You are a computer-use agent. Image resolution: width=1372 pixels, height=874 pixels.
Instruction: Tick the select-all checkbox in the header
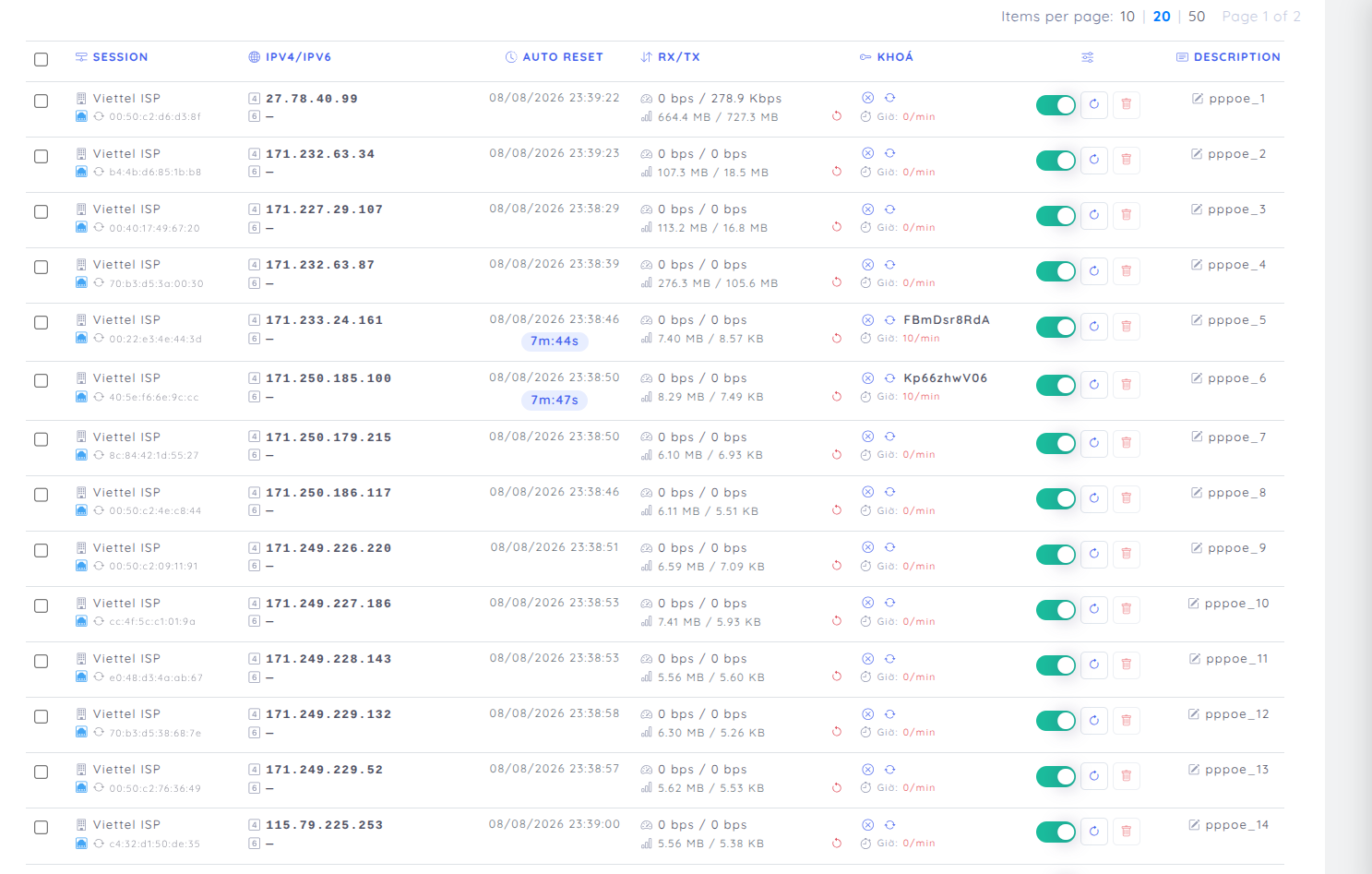point(41,59)
